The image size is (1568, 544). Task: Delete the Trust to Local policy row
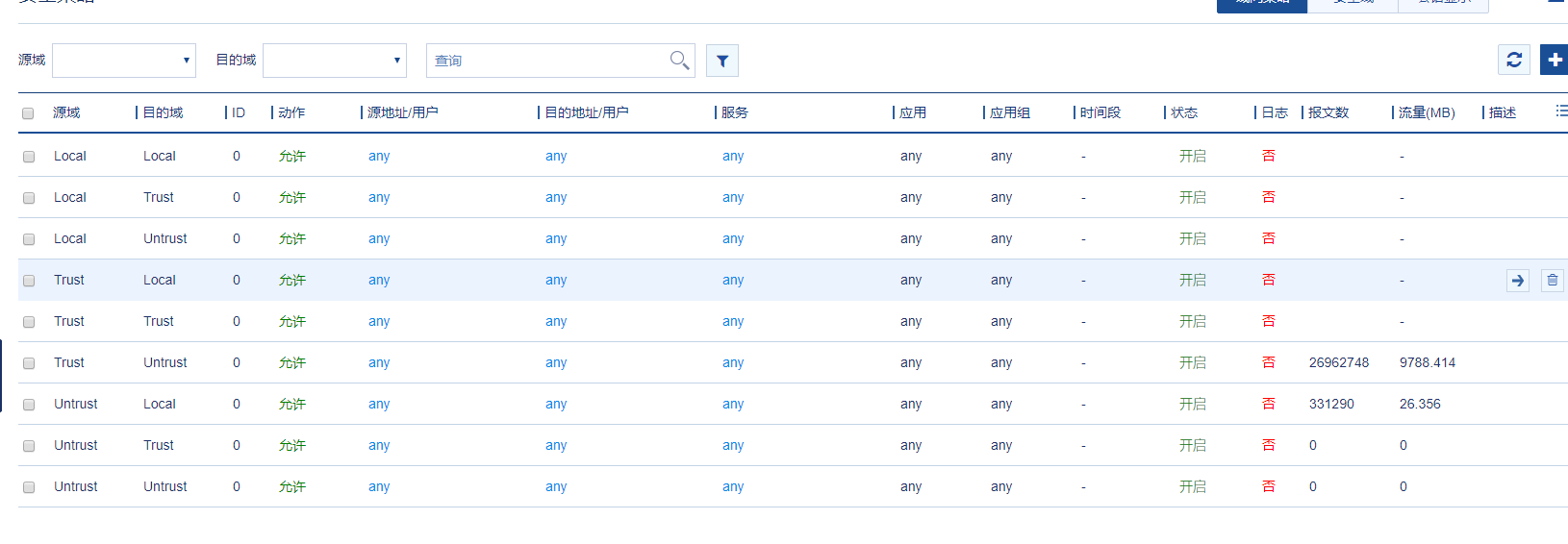[1553, 281]
